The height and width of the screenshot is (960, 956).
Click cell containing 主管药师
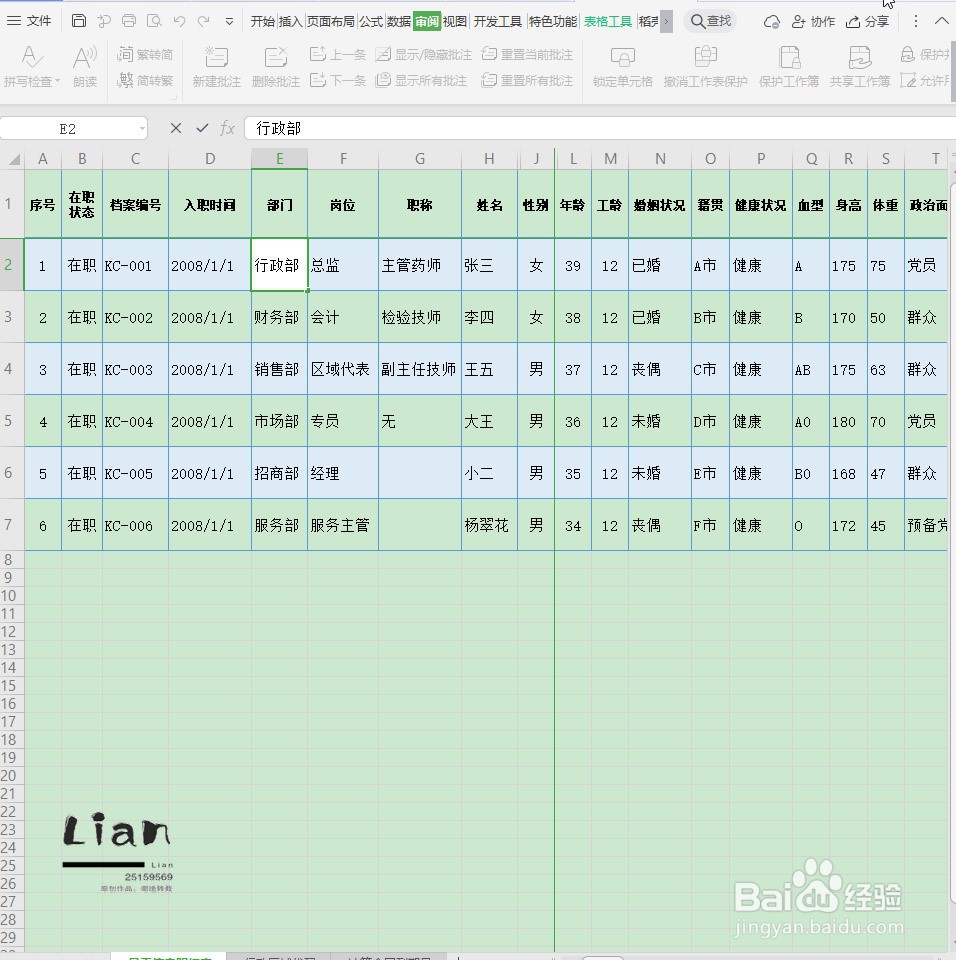pos(420,265)
